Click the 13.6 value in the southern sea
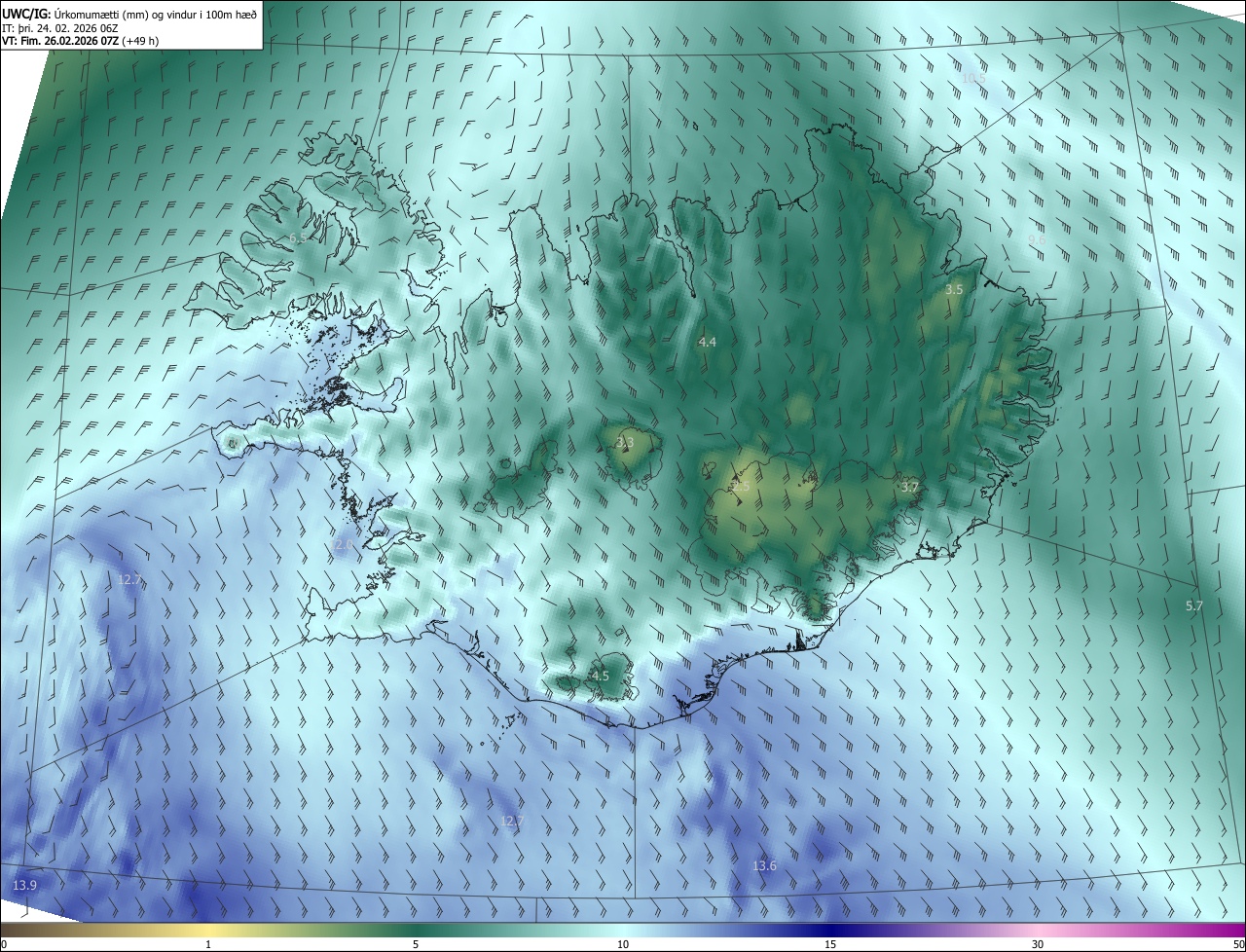This screenshot has width=1246, height=952. pyautogui.click(x=765, y=865)
